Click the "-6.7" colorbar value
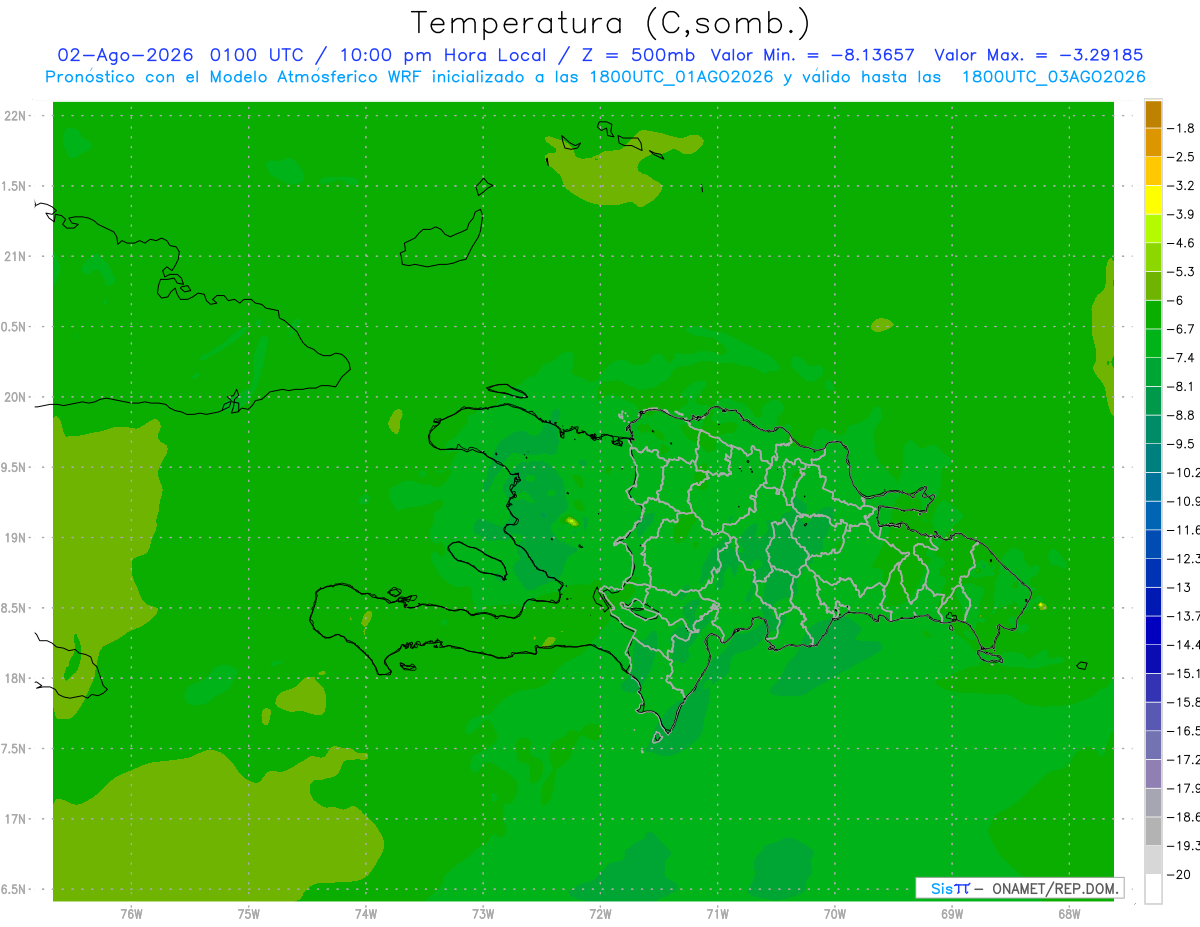The height and width of the screenshot is (927, 1200). [1182, 328]
